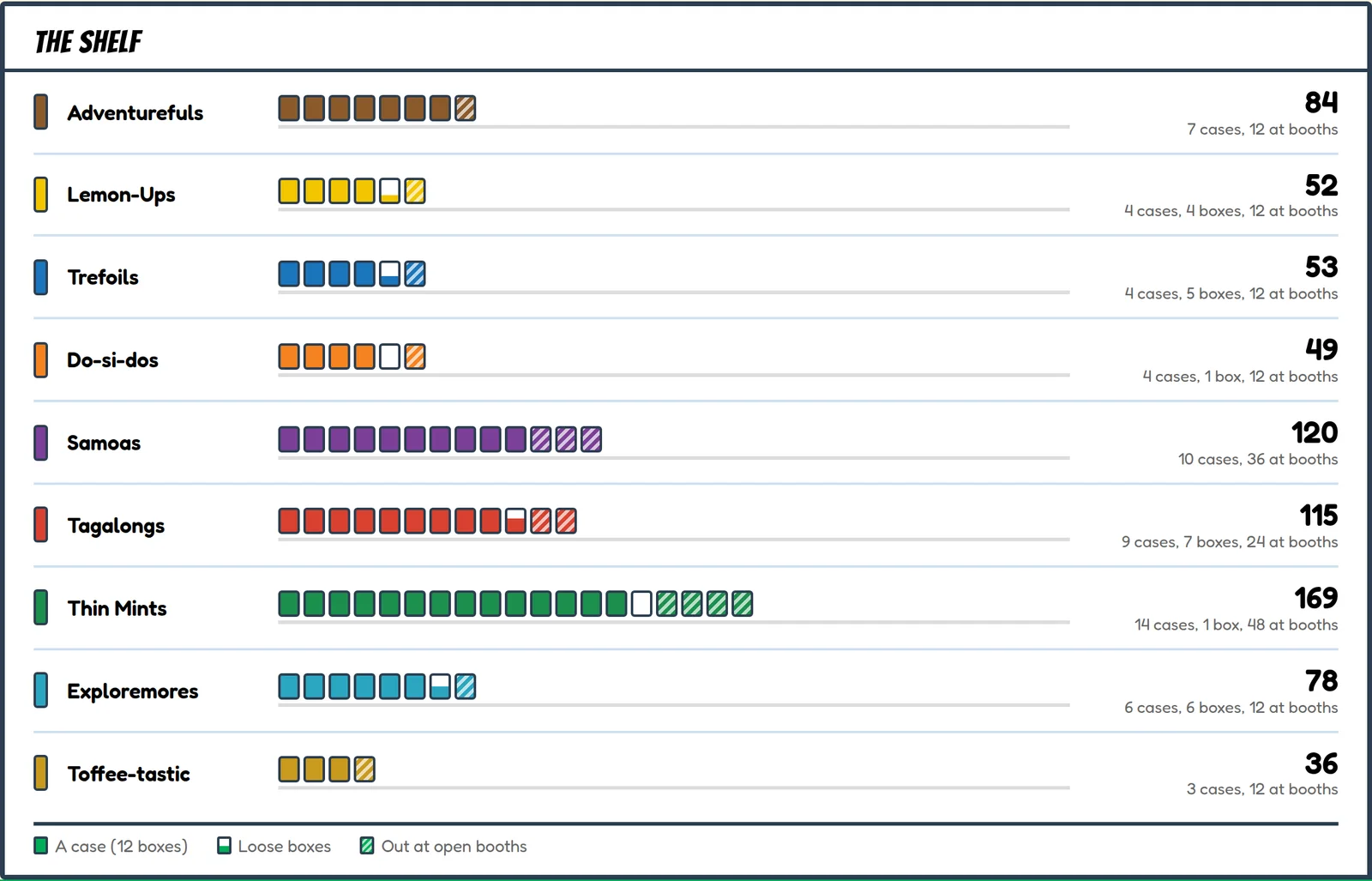1372x881 pixels.
Task: Click the striped booth box in Exploremores row
Action: click(x=465, y=686)
